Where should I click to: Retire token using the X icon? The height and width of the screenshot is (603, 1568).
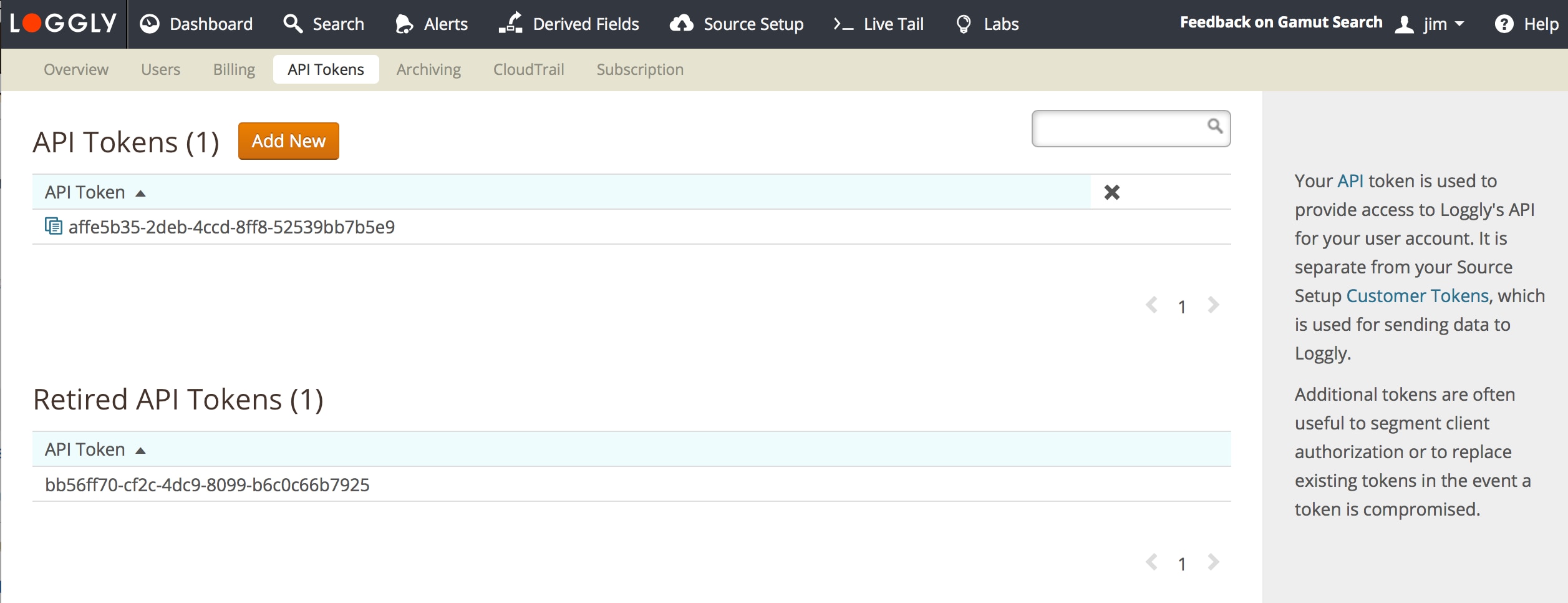pyautogui.click(x=1111, y=192)
